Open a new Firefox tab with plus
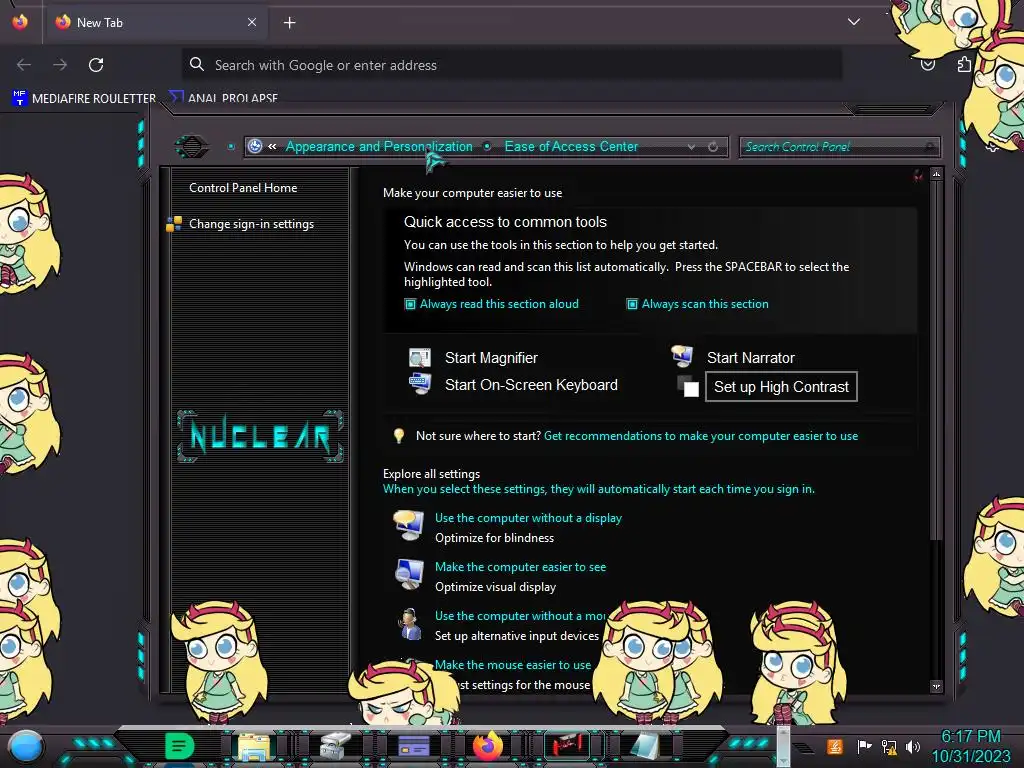This screenshot has width=1024, height=768. pyautogui.click(x=289, y=23)
